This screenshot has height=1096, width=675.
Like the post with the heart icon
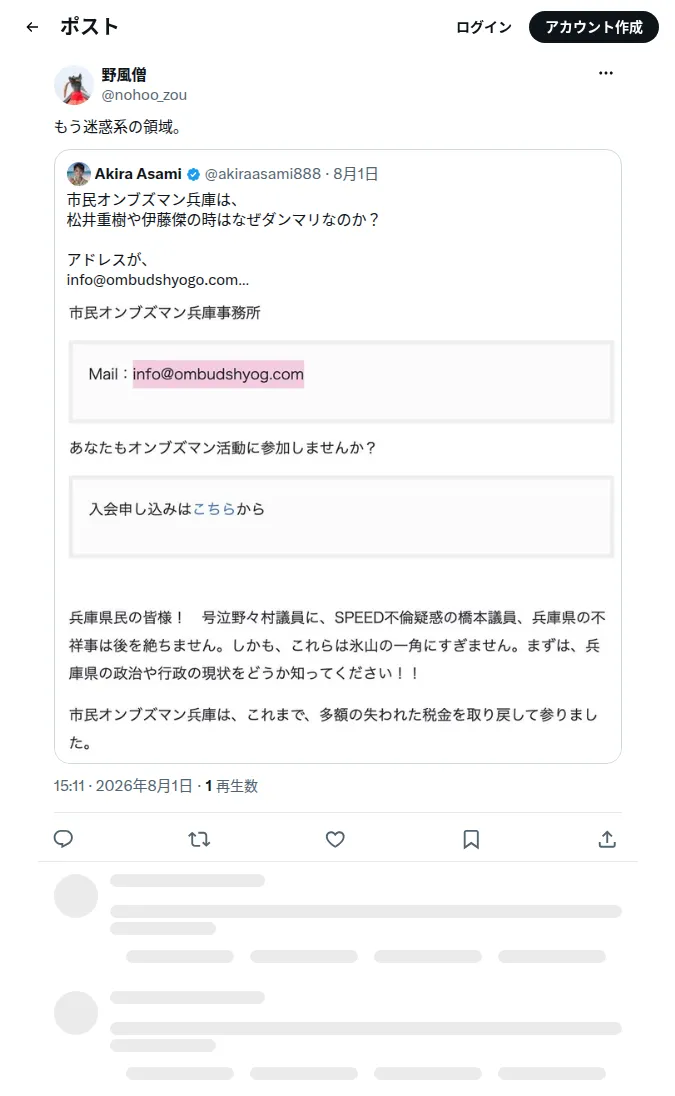point(335,839)
